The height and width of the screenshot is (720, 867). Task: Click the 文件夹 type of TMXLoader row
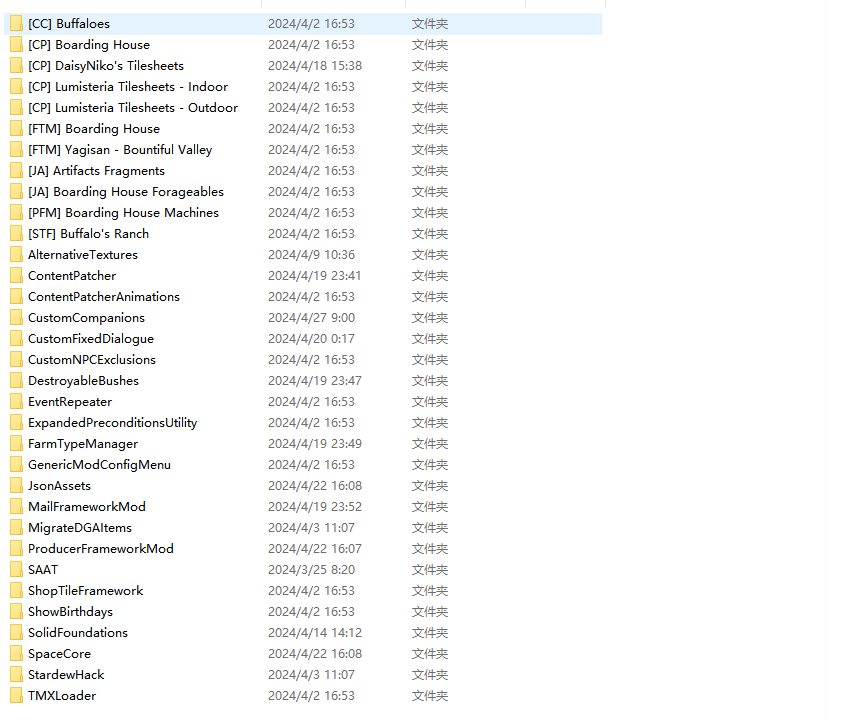coord(430,696)
